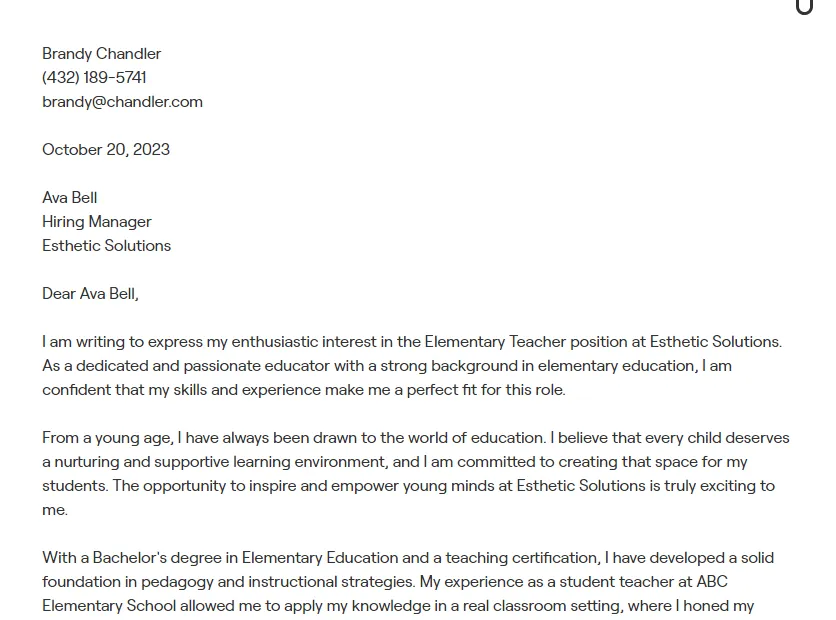Click the email address brandy@chandler.com

[122, 102]
